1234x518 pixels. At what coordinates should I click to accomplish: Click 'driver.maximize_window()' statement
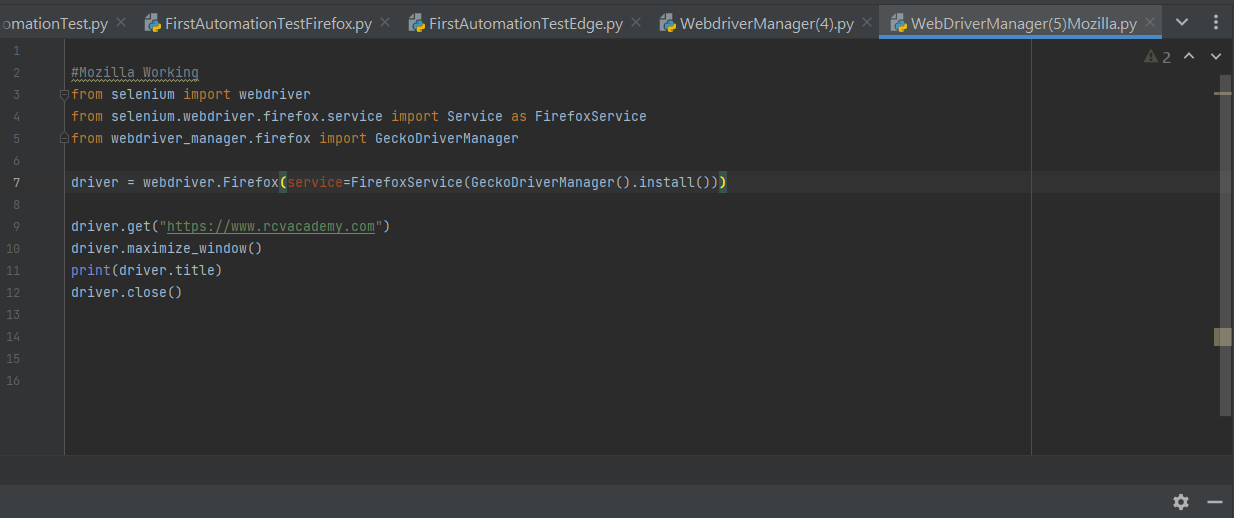167,248
